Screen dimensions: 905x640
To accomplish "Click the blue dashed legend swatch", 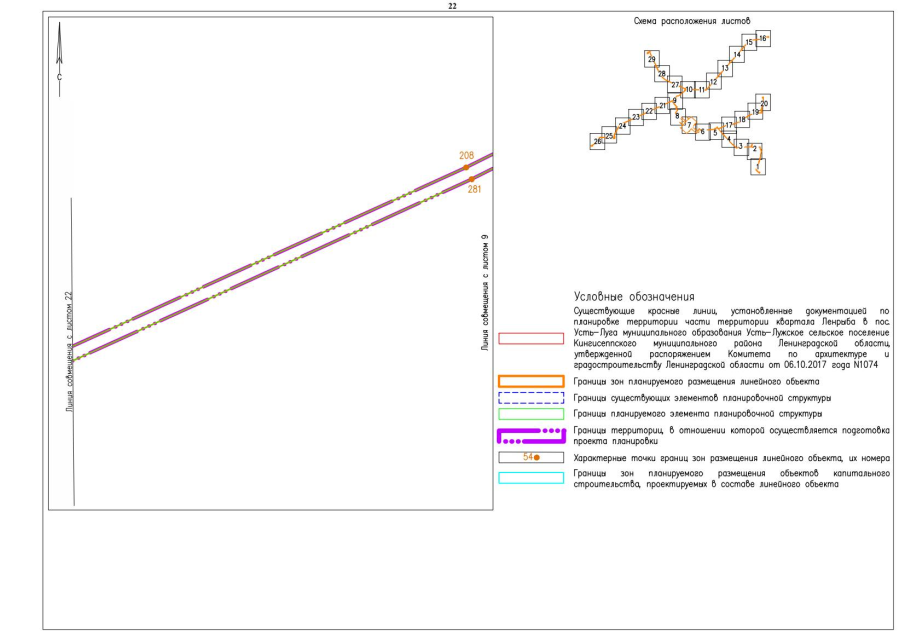I will click(532, 397).
